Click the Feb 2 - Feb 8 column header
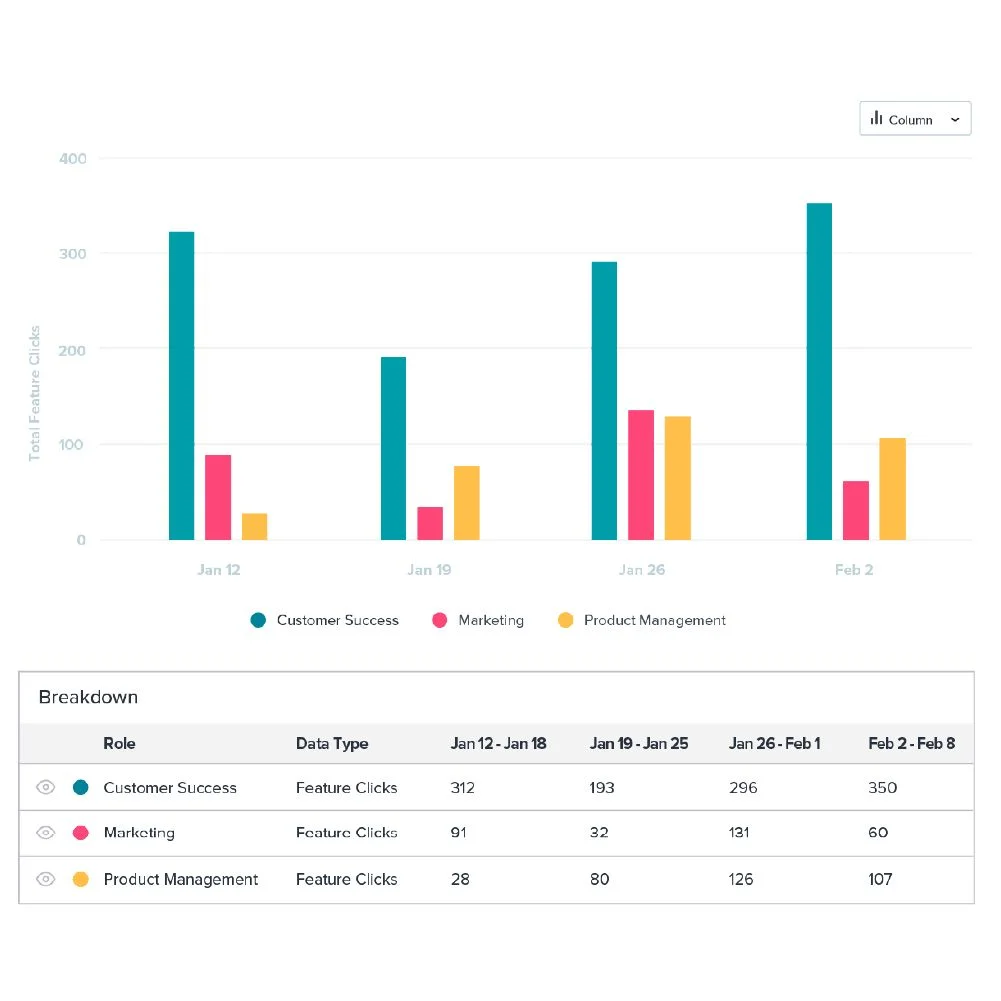 coord(911,743)
